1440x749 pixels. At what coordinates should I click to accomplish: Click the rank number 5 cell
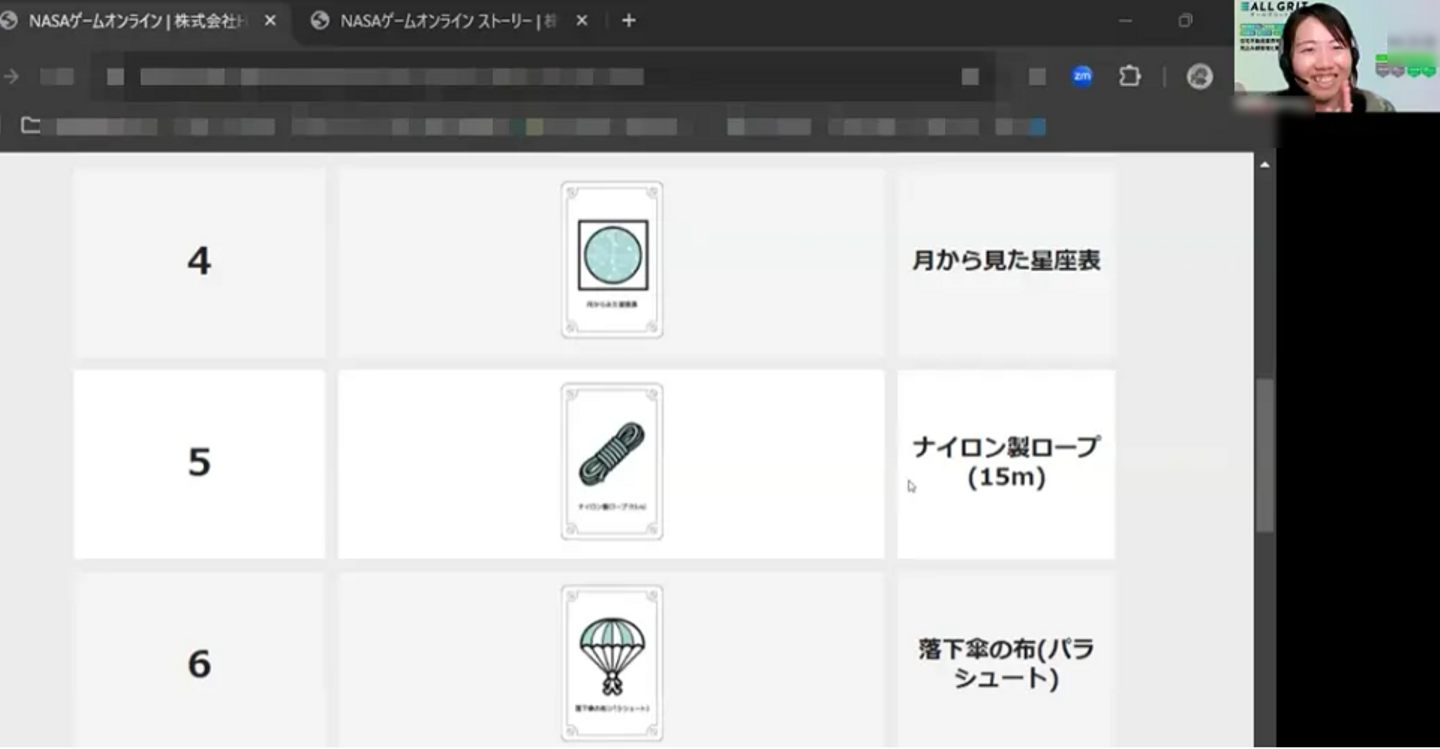point(199,464)
